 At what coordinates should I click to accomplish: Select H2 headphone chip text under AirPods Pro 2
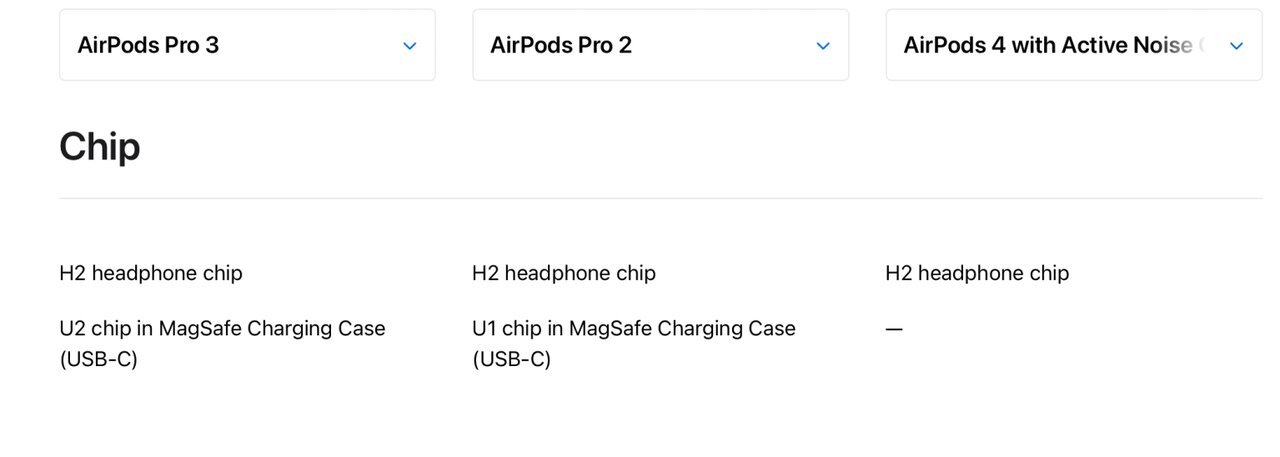point(564,273)
